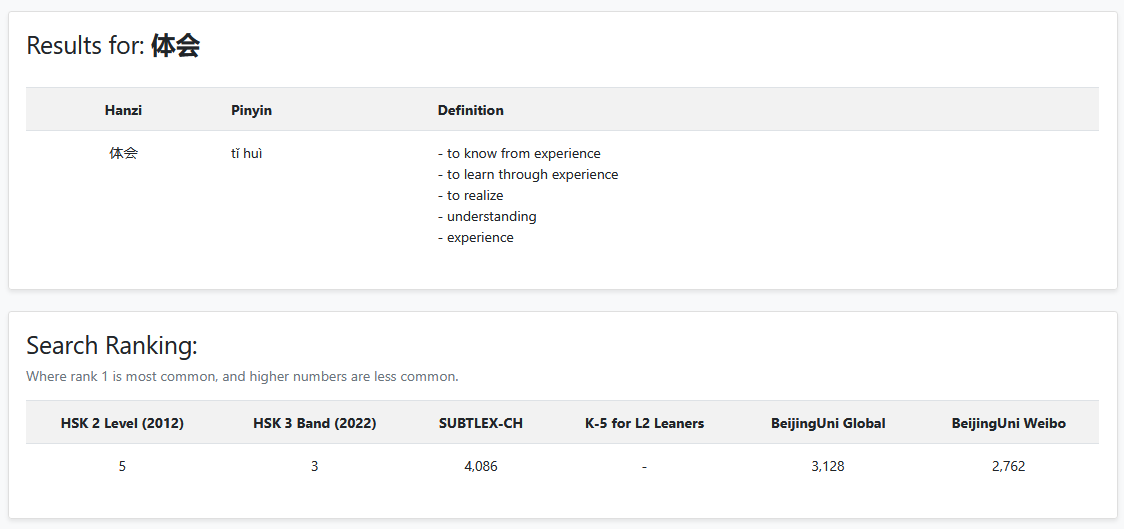Screen dimensions: 1124x529
Task: Click the BeijingUni Weibo column header
Action: pos(1009,423)
